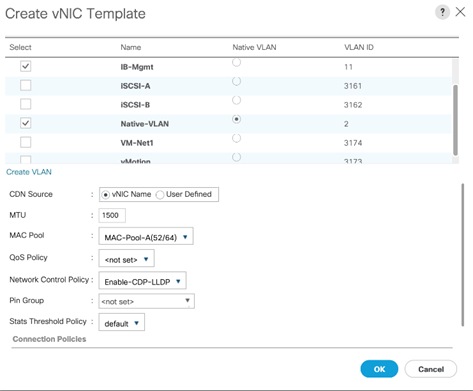Select vNIC Name as CDN Source
473x391 pixels.
click(x=106, y=195)
